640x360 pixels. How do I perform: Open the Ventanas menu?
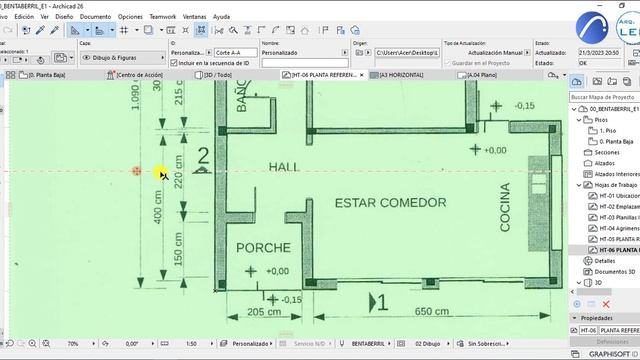point(194,17)
